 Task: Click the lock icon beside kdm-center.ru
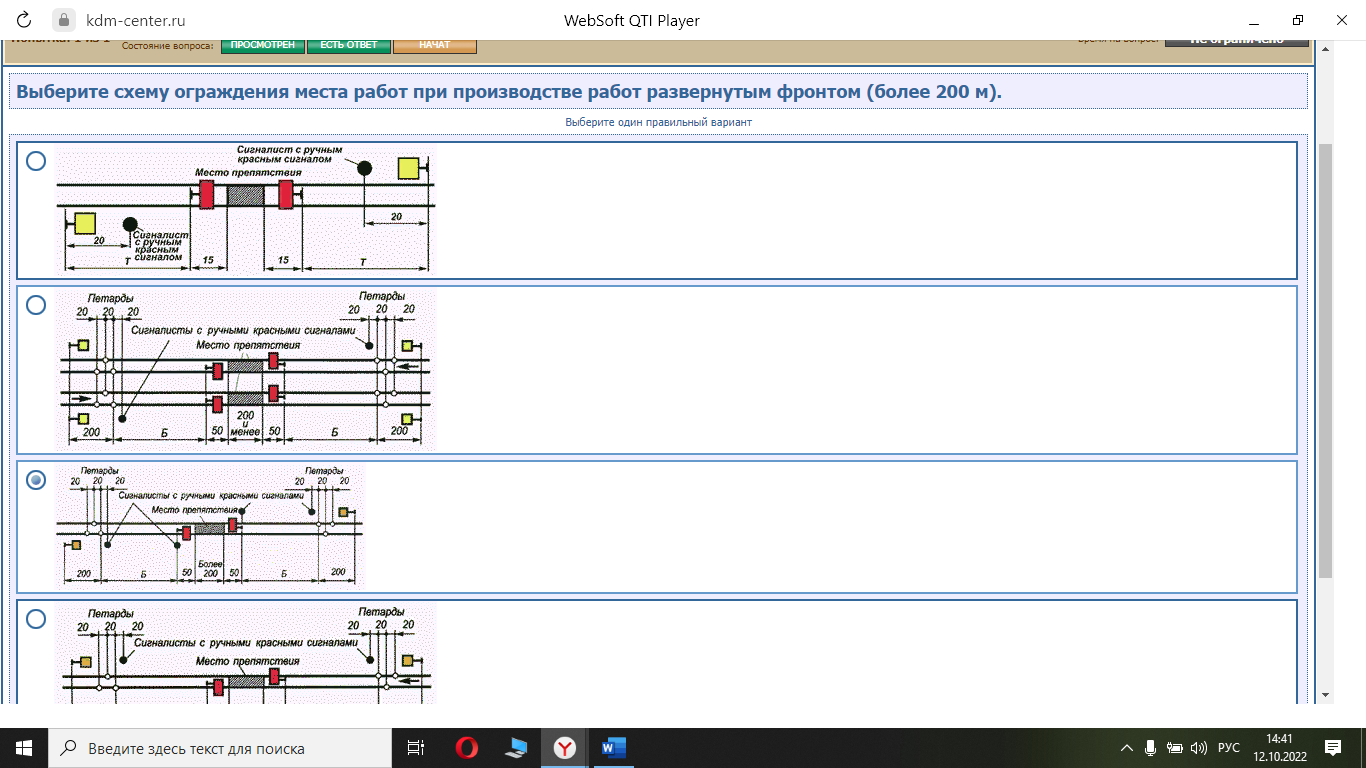point(64,20)
